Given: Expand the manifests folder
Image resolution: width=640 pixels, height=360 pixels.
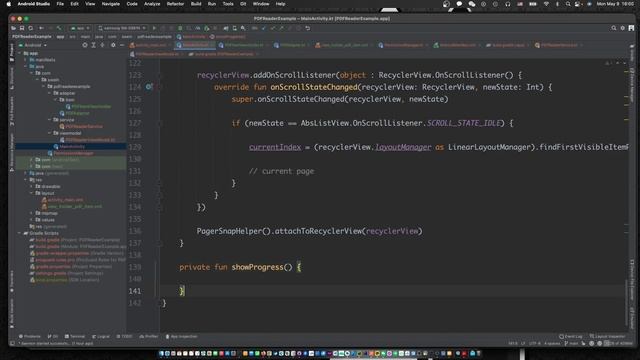Looking at the screenshot, I should (26, 60).
